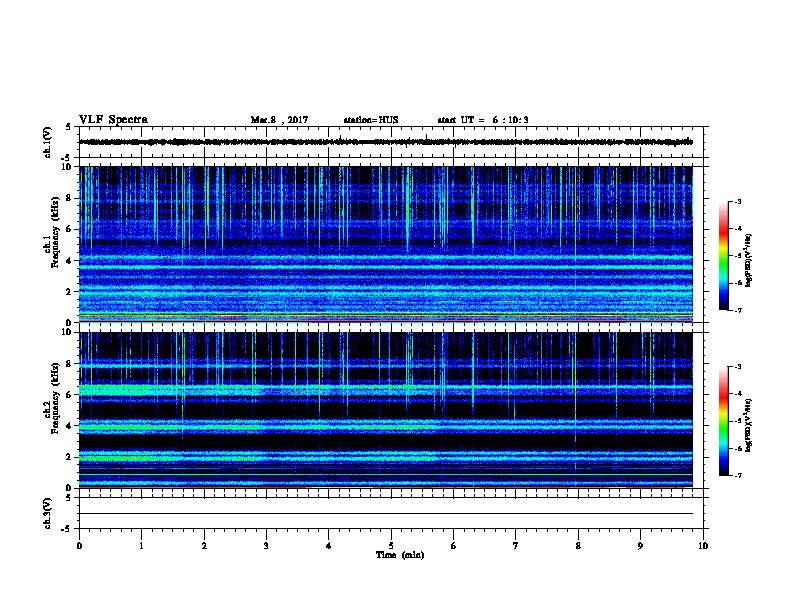Click time axis tick label "2"
Screen dimensions: 792x612
coord(204,546)
